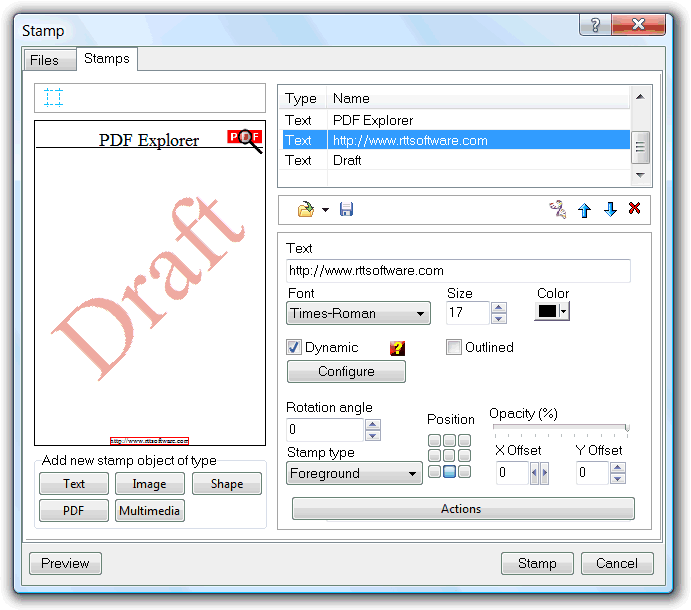
Task: Select the http://www.rttsoftware.com list row
Action: coord(456,140)
